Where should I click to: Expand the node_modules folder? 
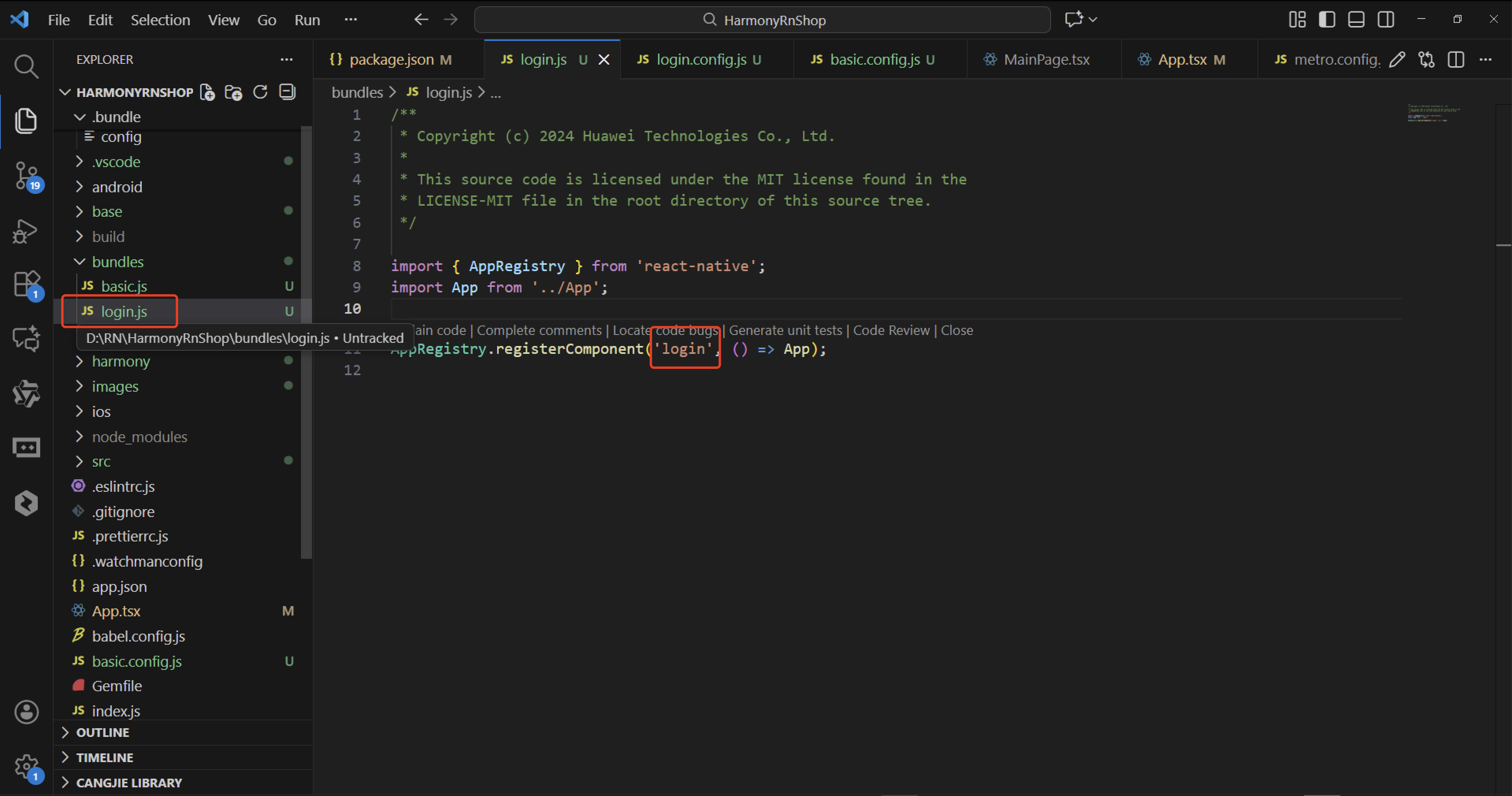point(79,436)
